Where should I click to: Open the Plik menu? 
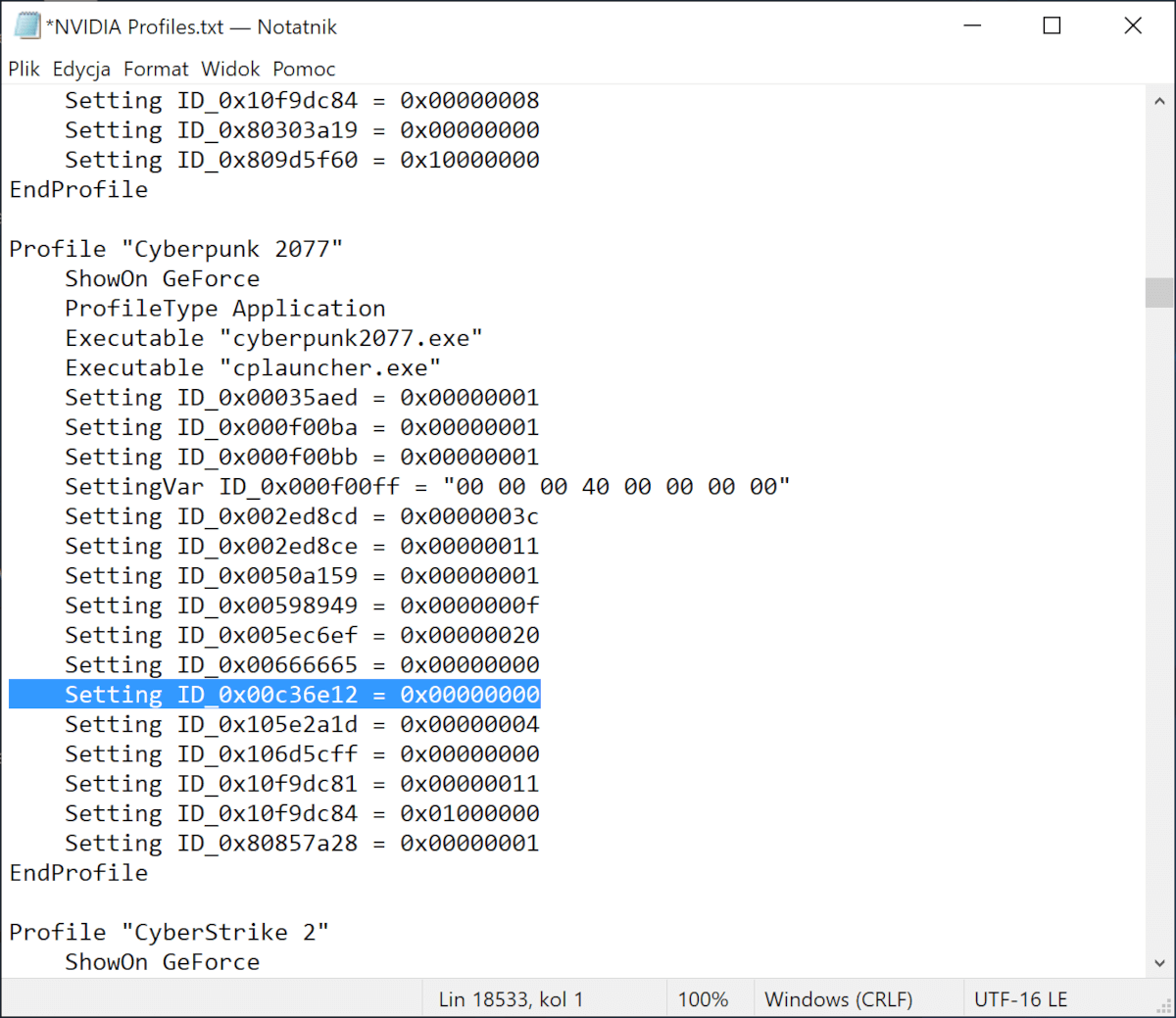pyautogui.click(x=24, y=69)
